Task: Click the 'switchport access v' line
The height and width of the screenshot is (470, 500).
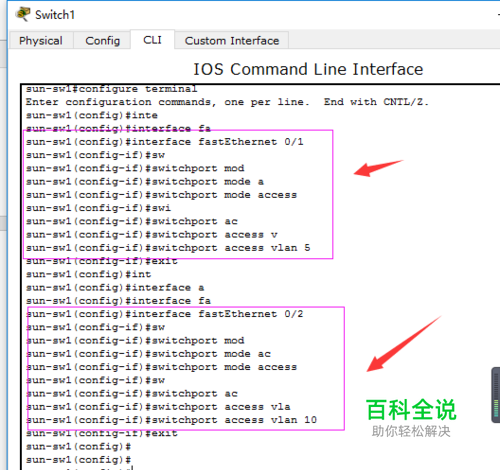Action: click(152, 234)
